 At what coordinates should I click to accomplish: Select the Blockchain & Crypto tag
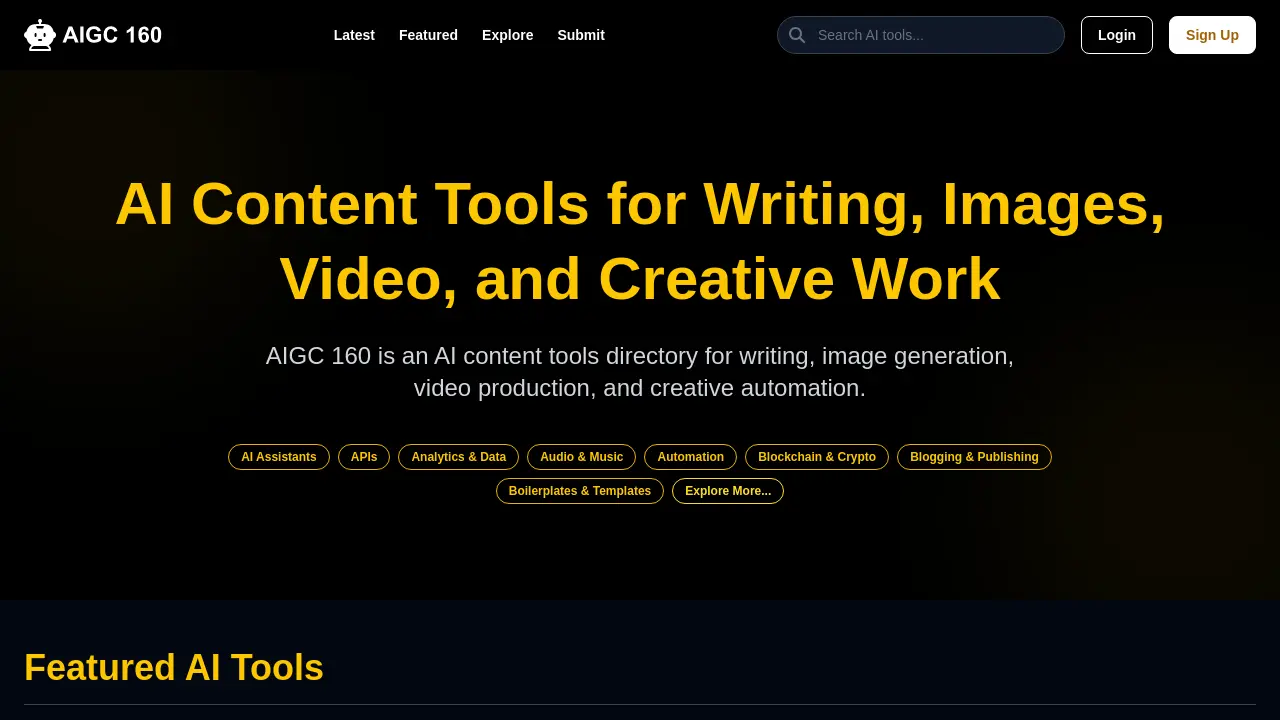[817, 457]
